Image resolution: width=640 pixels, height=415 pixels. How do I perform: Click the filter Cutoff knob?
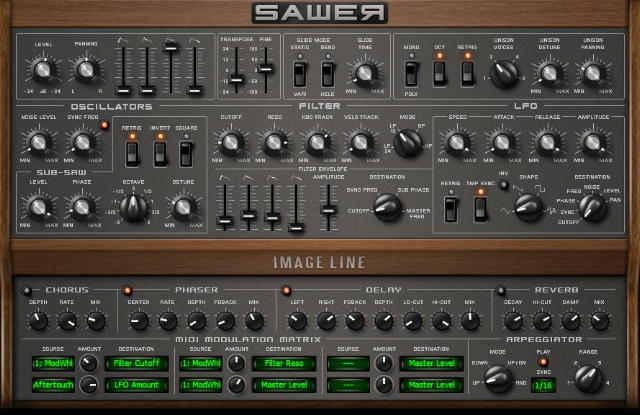pyautogui.click(x=231, y=143)
